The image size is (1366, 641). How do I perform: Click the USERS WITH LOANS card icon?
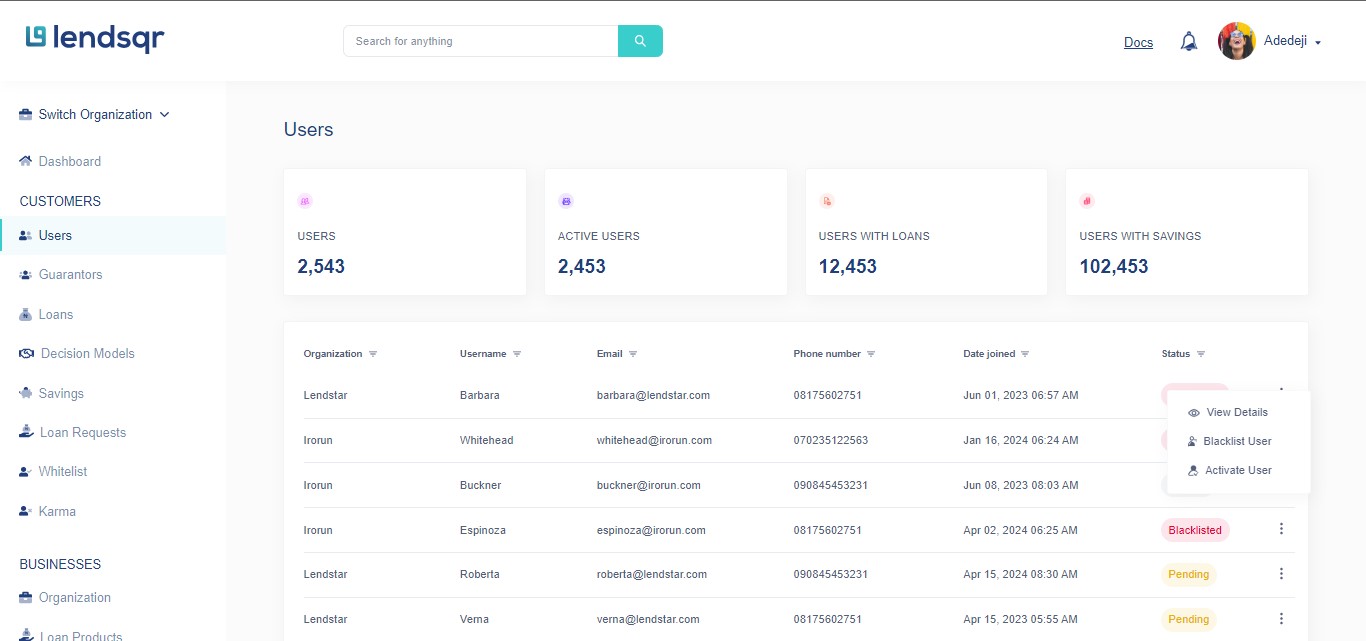point(827,201)
